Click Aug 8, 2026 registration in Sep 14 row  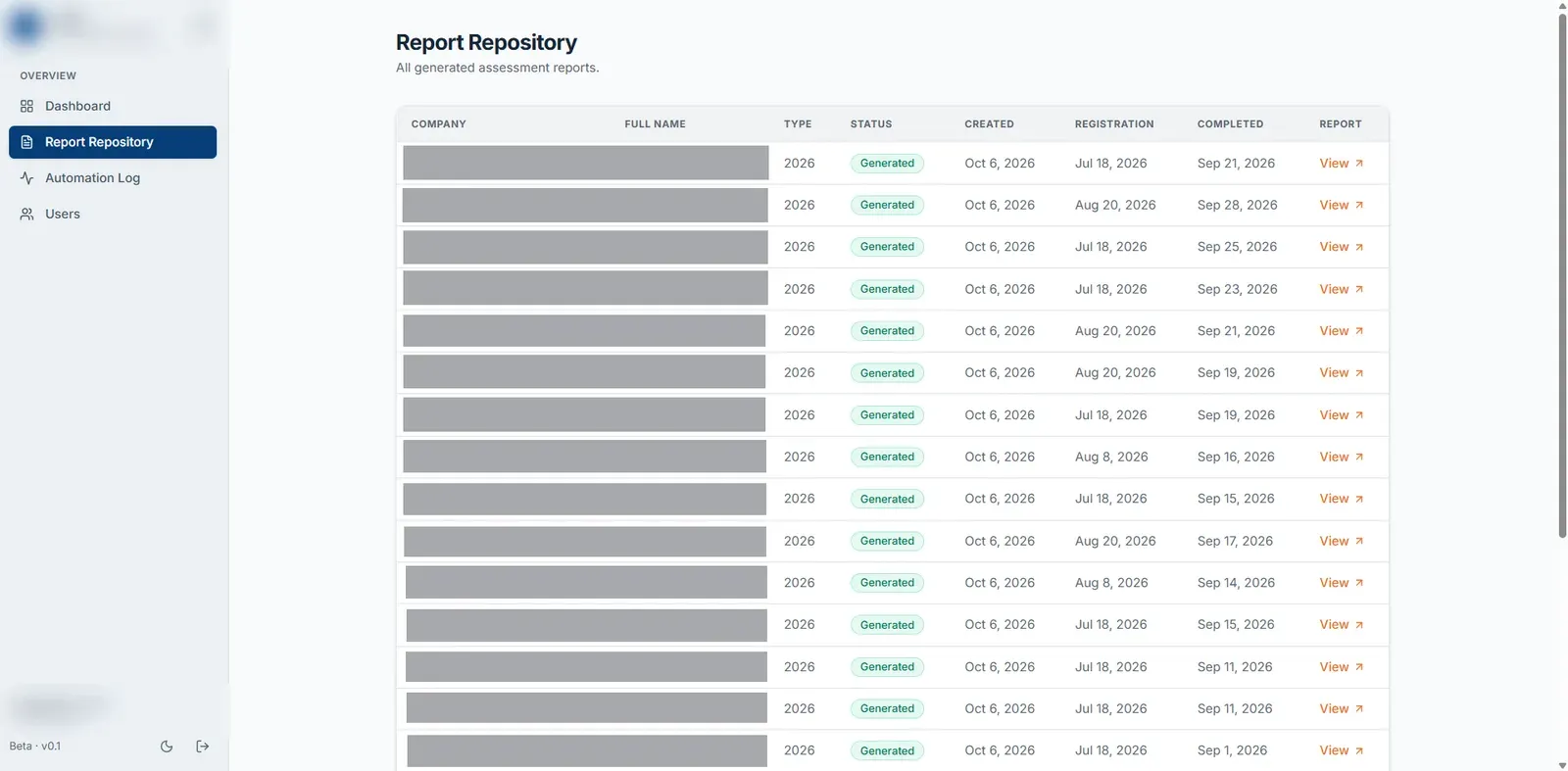tap(1111, 583)
